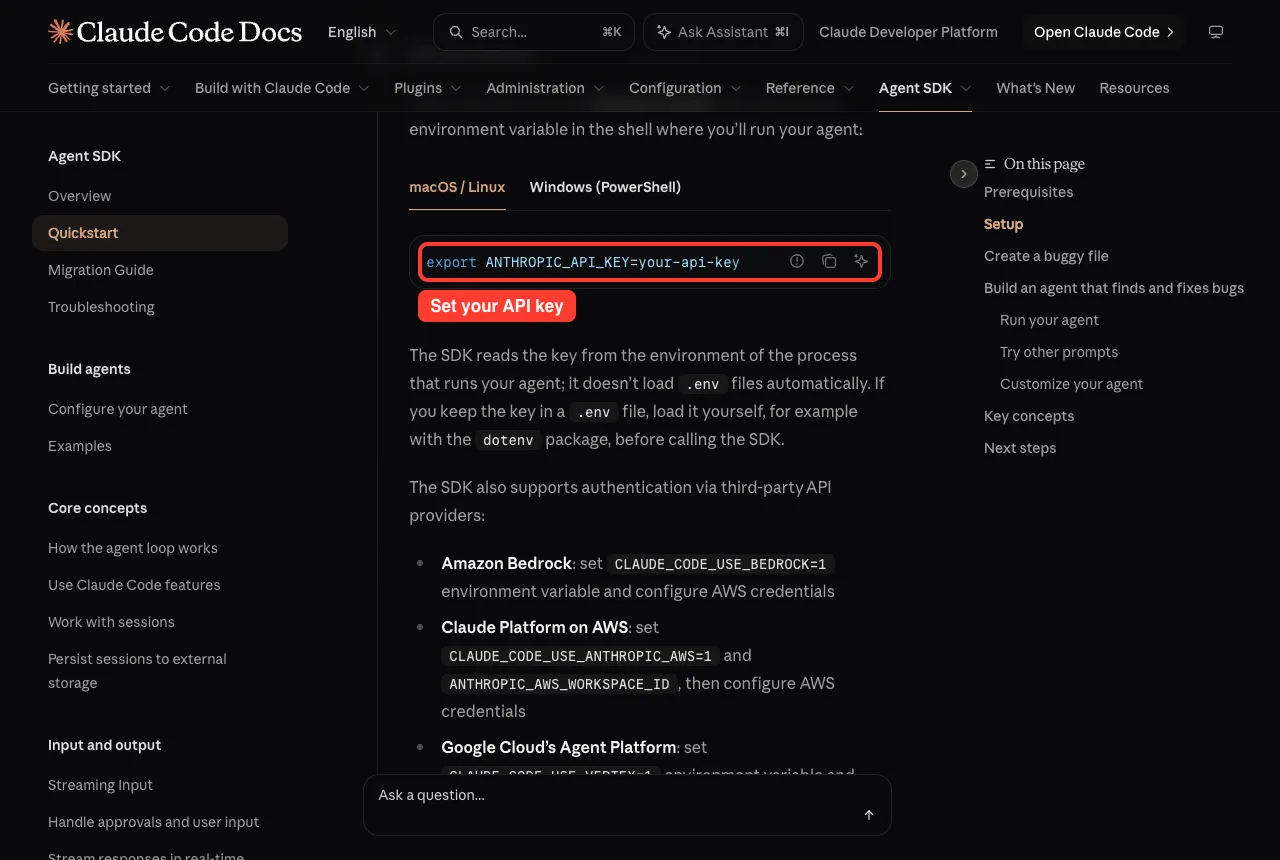1280x860 pixels.
Task: Jump to the Key concepts section
Action: click(x=1029, y=416)
